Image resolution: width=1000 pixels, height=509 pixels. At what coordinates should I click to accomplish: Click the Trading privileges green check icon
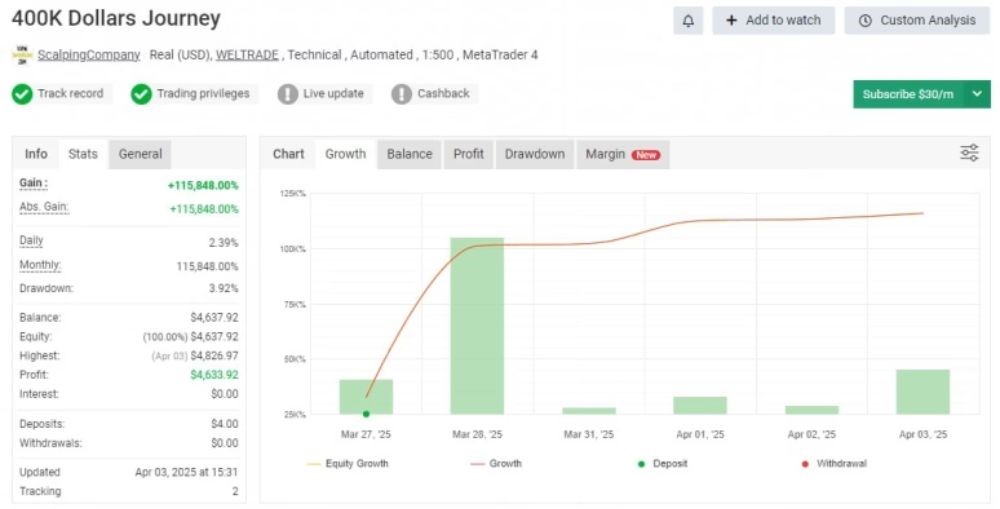(x=141, y=94)
